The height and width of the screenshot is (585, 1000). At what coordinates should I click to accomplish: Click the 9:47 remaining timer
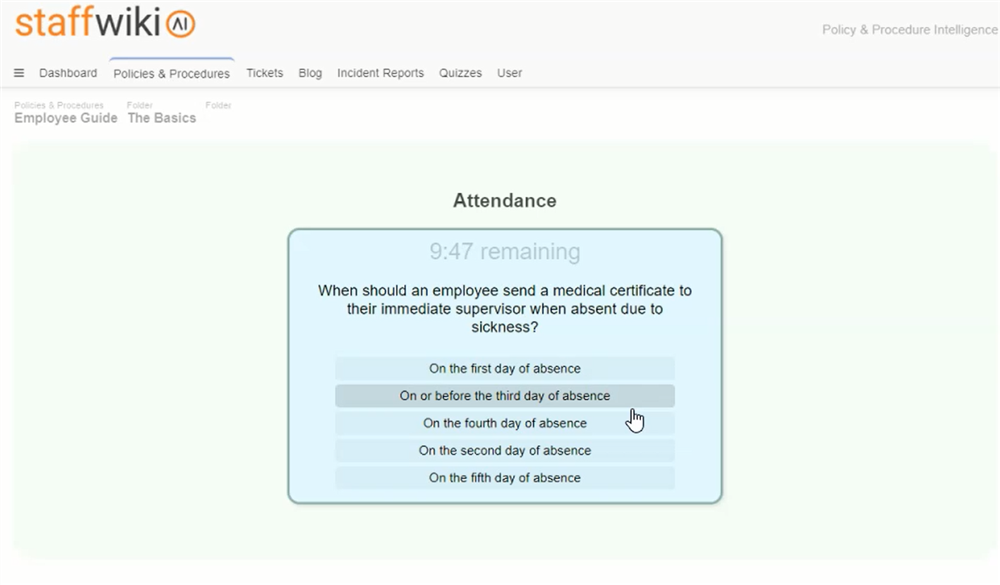(505, 252)
